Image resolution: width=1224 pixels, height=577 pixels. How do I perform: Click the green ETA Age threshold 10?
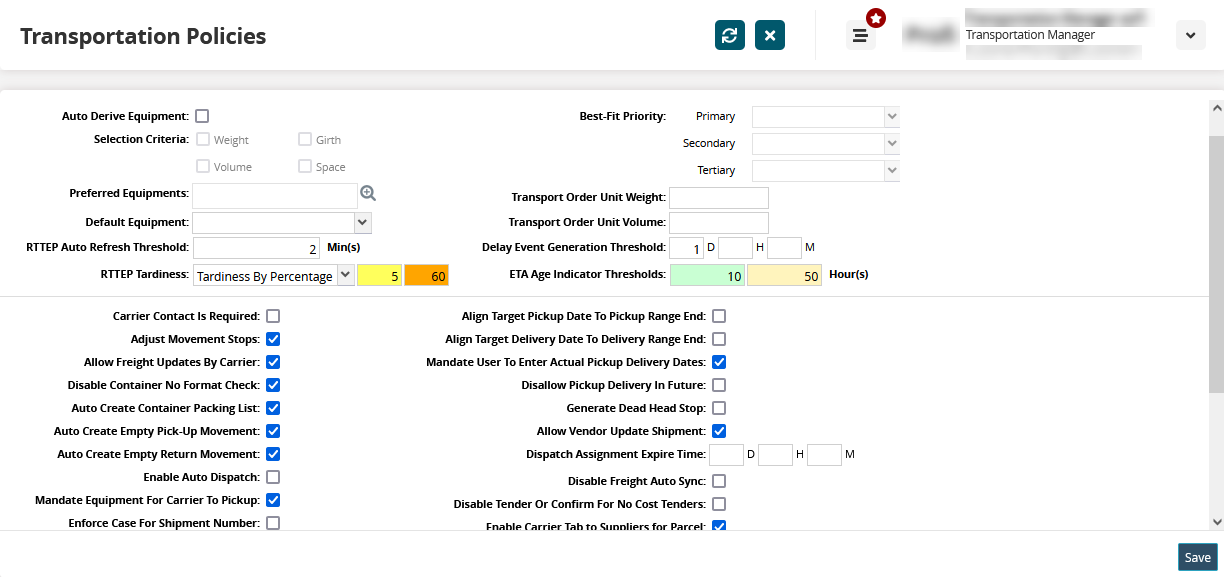(707, 275)
